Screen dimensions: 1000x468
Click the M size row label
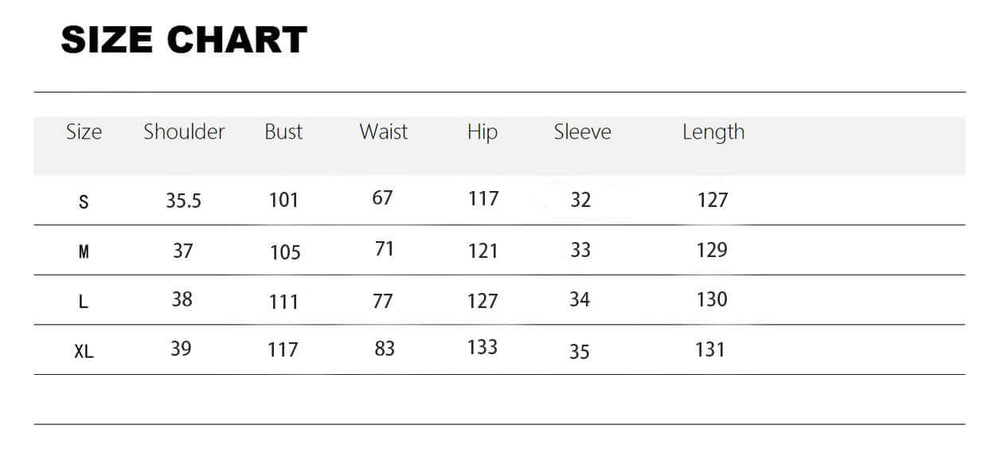84,252
